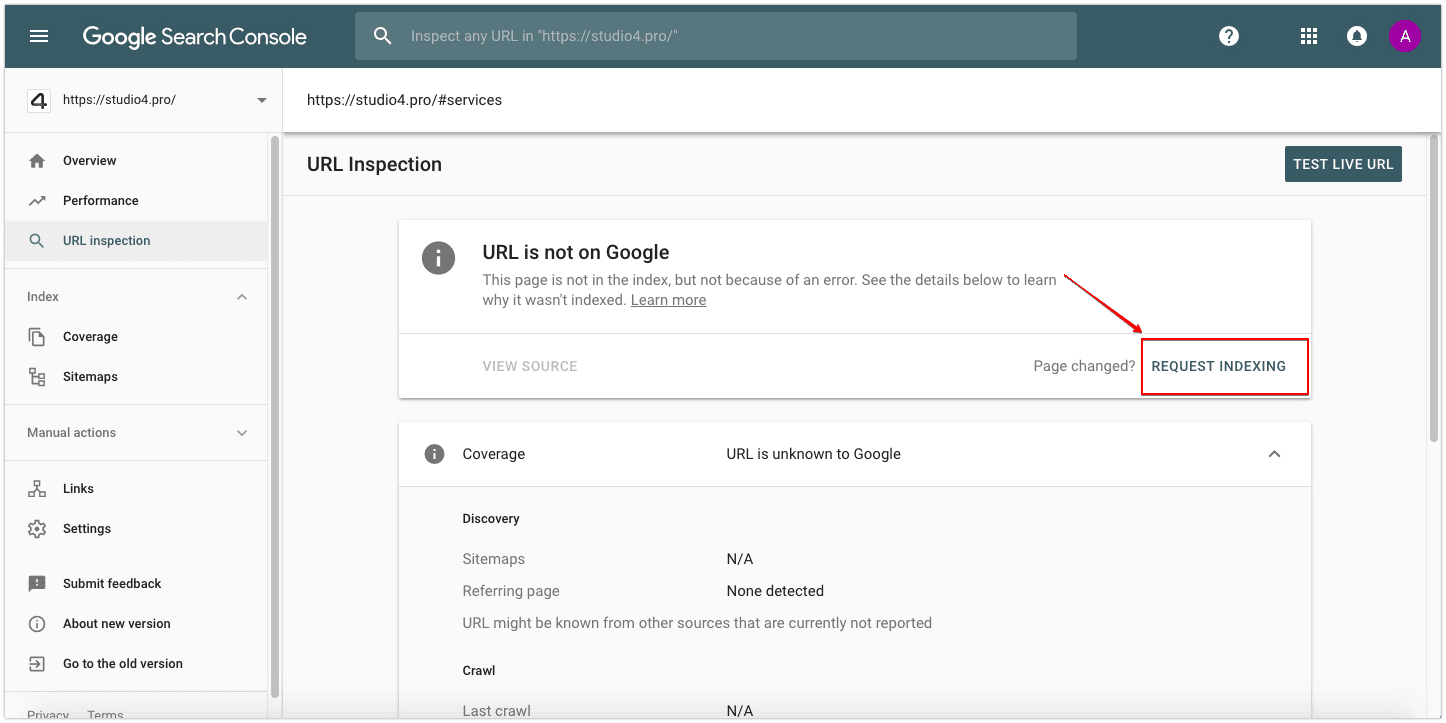Click the About new version info icon
Image resolution: width=1446 pixels, height=723 pixels.
click(x=37, y=624)
